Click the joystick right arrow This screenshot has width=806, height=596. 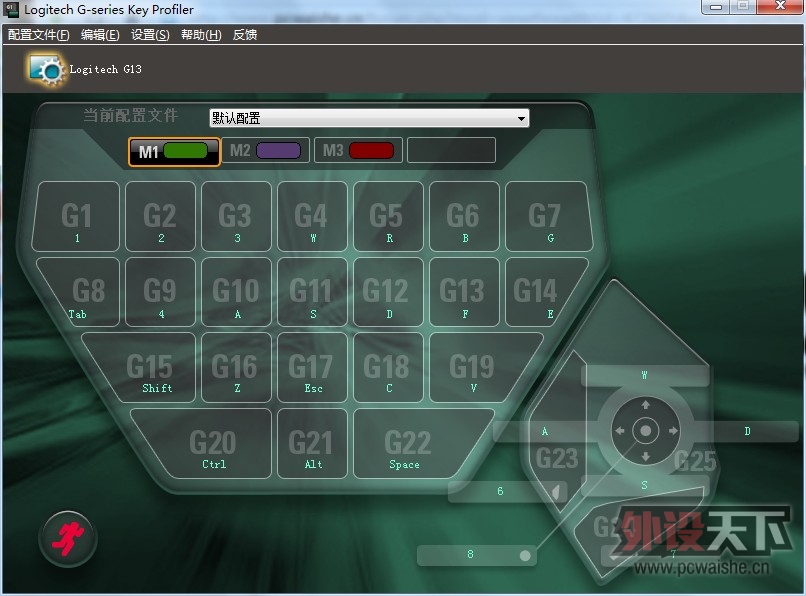coord(673,431)
